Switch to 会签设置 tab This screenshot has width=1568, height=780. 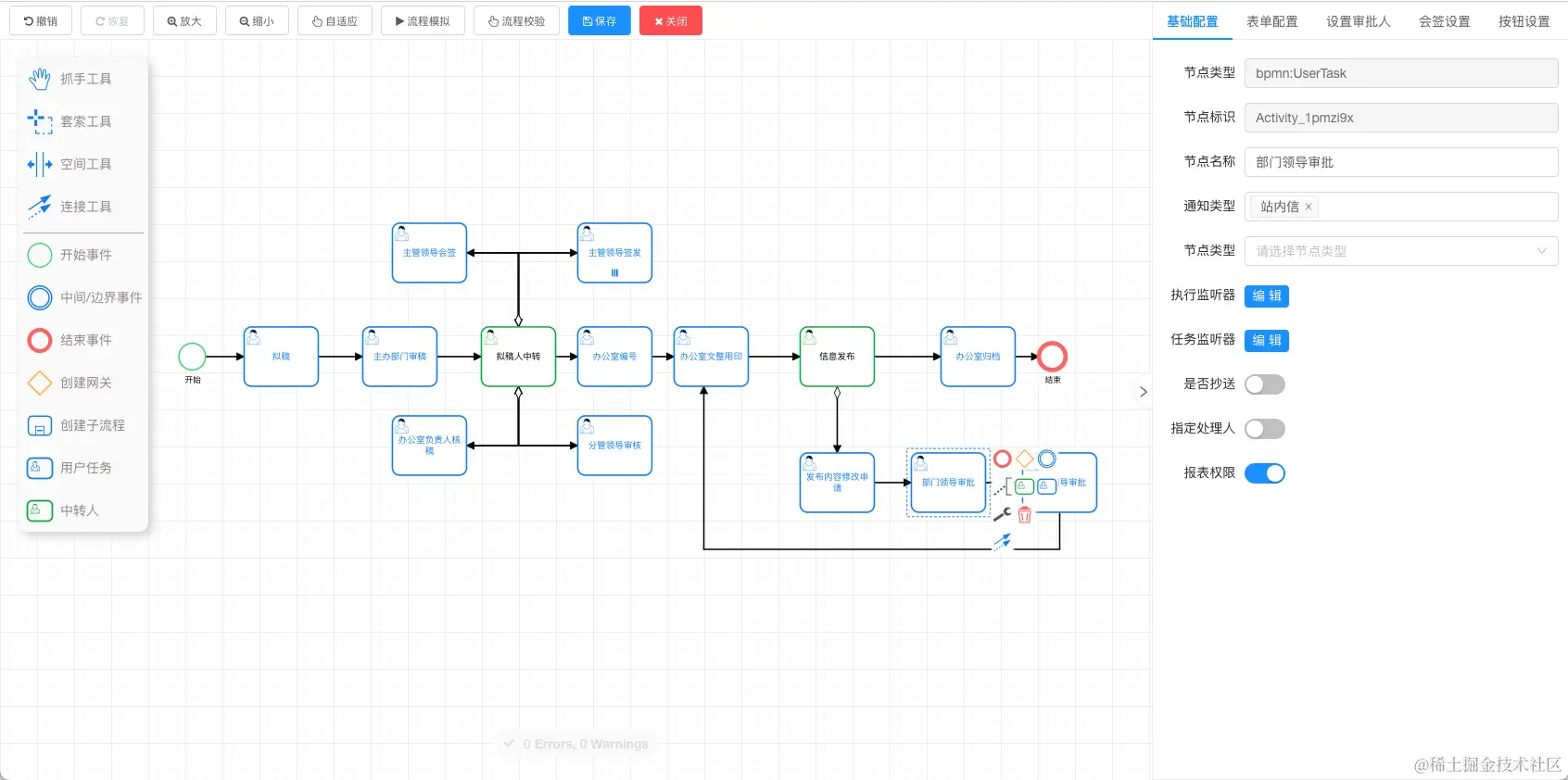(x=1445, y=21)
